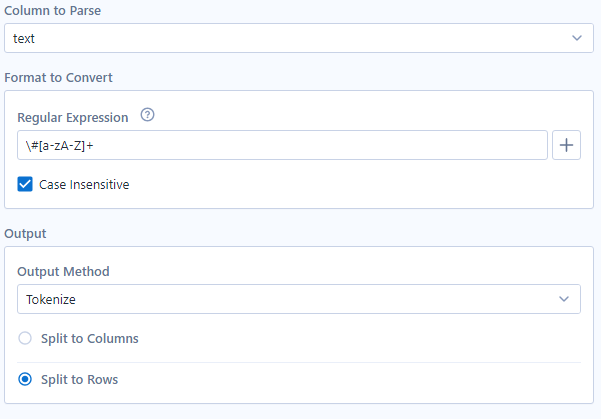
Task: Click the plus button beside the regex field
Action: coord(567,145)
